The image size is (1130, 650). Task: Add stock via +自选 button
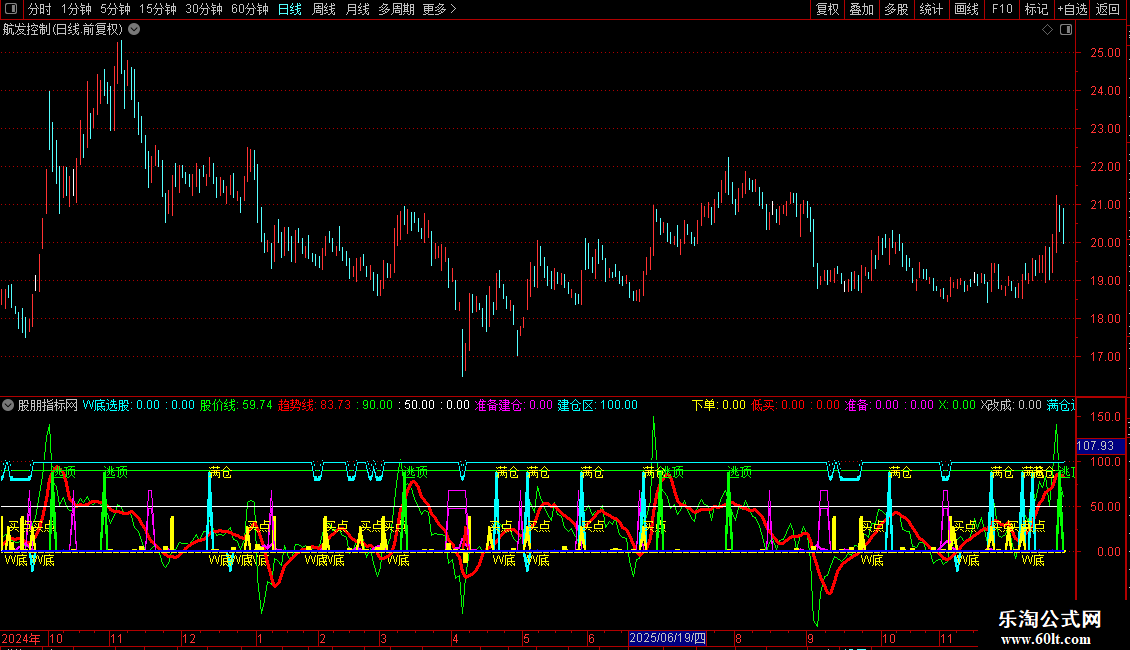tap(1071, 10)
